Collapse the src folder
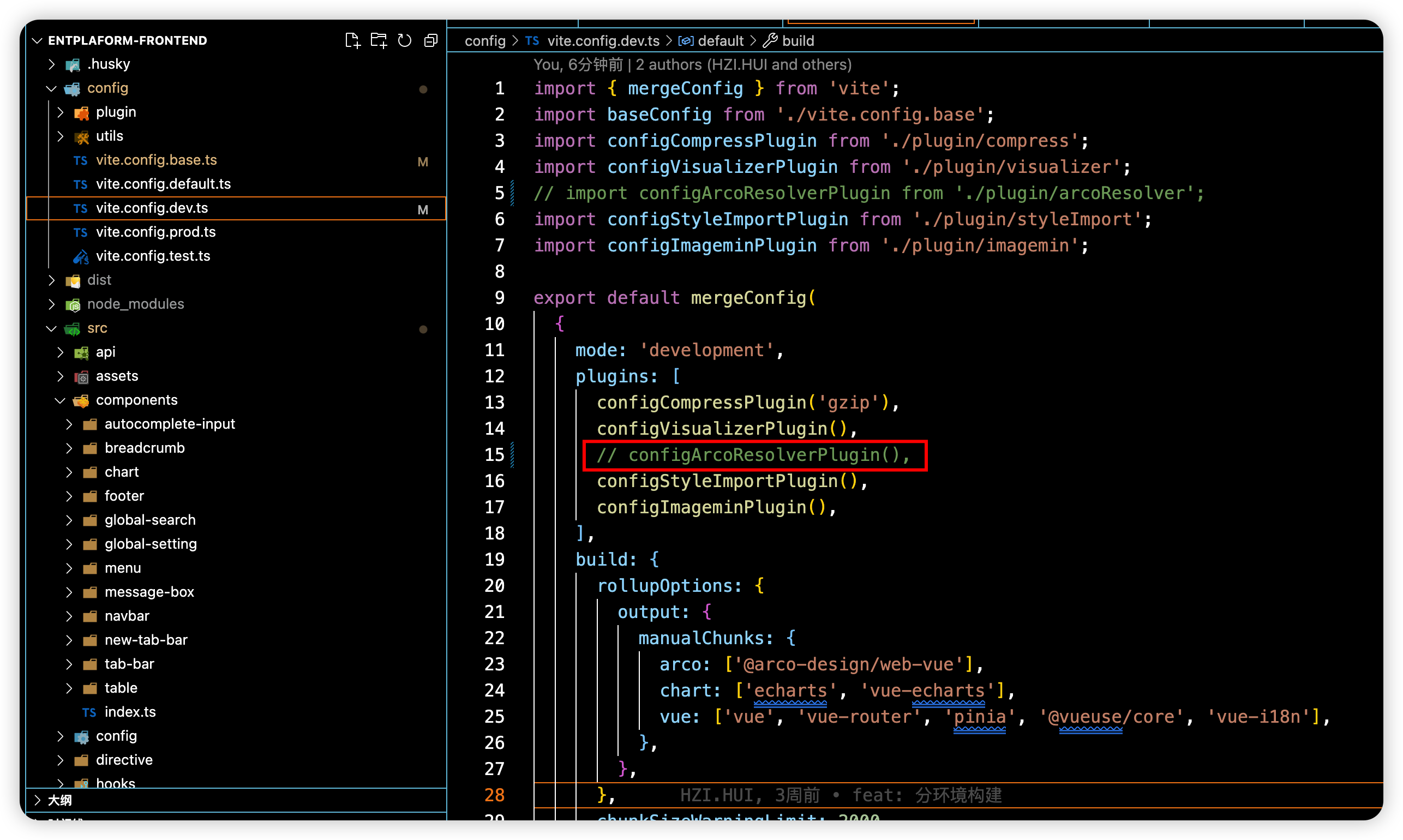1403x840 pixels. tap(51, 329)
